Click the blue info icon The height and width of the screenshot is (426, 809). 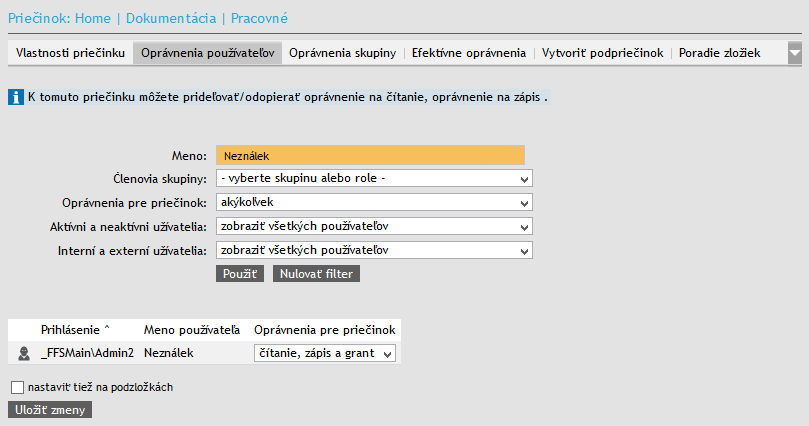click(16, 98)
